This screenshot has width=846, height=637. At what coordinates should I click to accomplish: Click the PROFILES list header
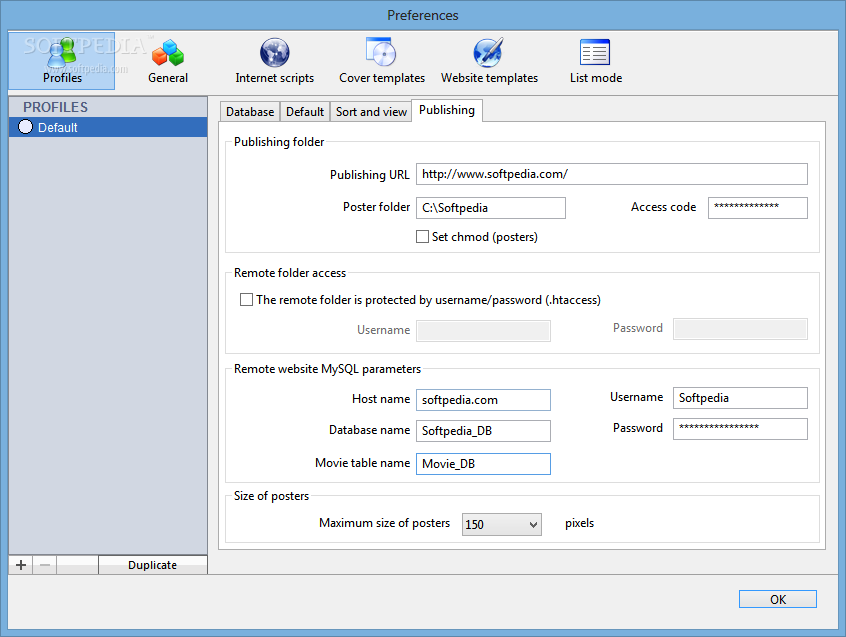108,107
